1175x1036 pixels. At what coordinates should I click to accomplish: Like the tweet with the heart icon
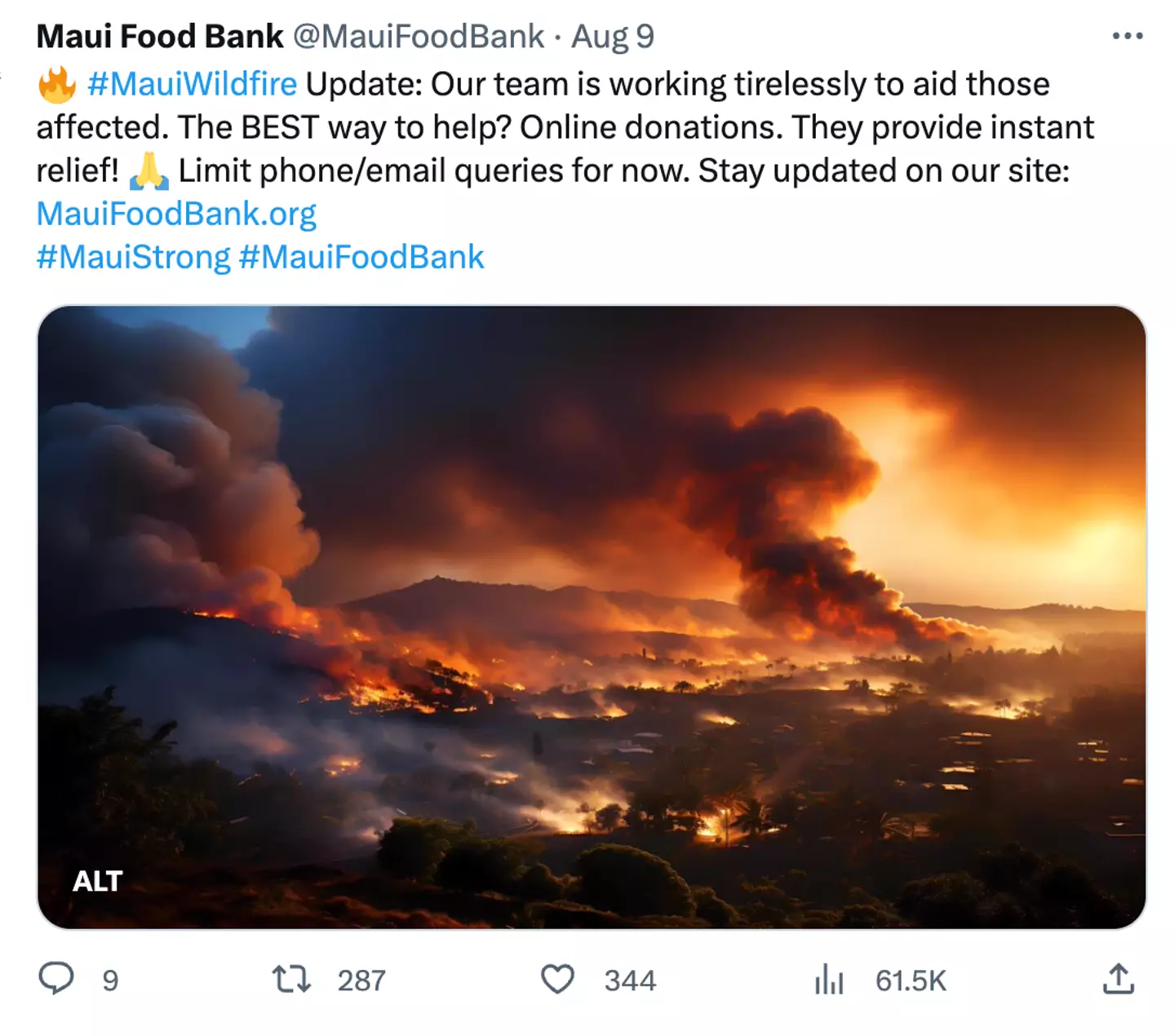(x=558, y=979)
